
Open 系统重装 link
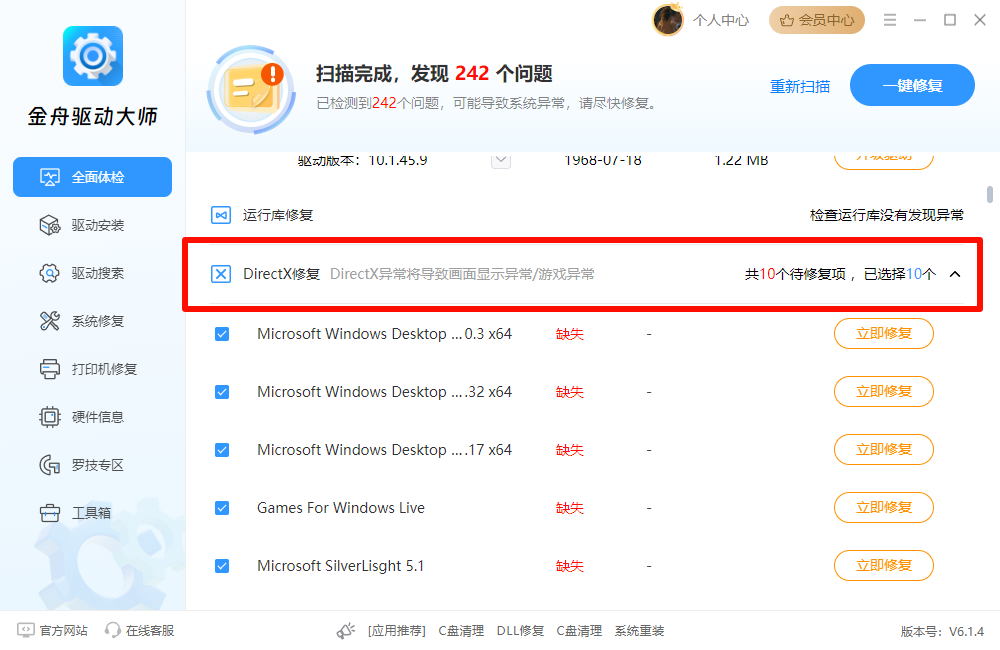(x=639, y=631)
